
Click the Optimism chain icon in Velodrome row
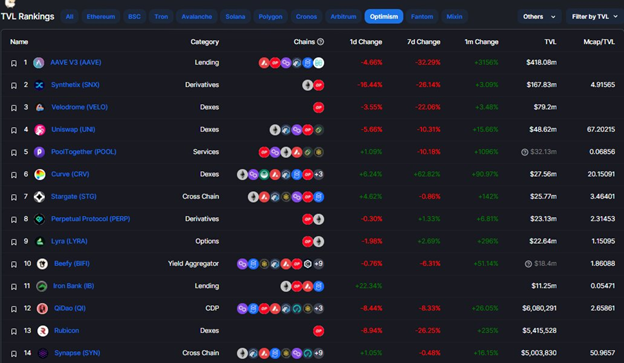coord(318,107)
